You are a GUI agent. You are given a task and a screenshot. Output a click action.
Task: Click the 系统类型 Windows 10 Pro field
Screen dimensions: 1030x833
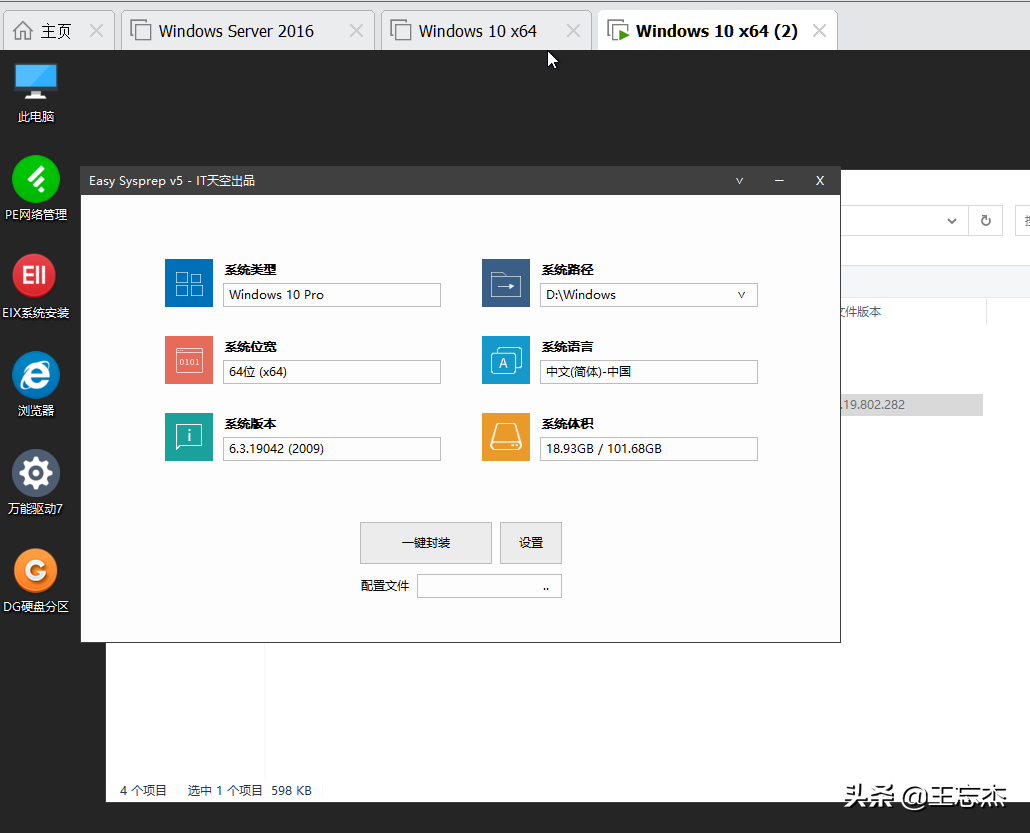click(x=332, y=295)
